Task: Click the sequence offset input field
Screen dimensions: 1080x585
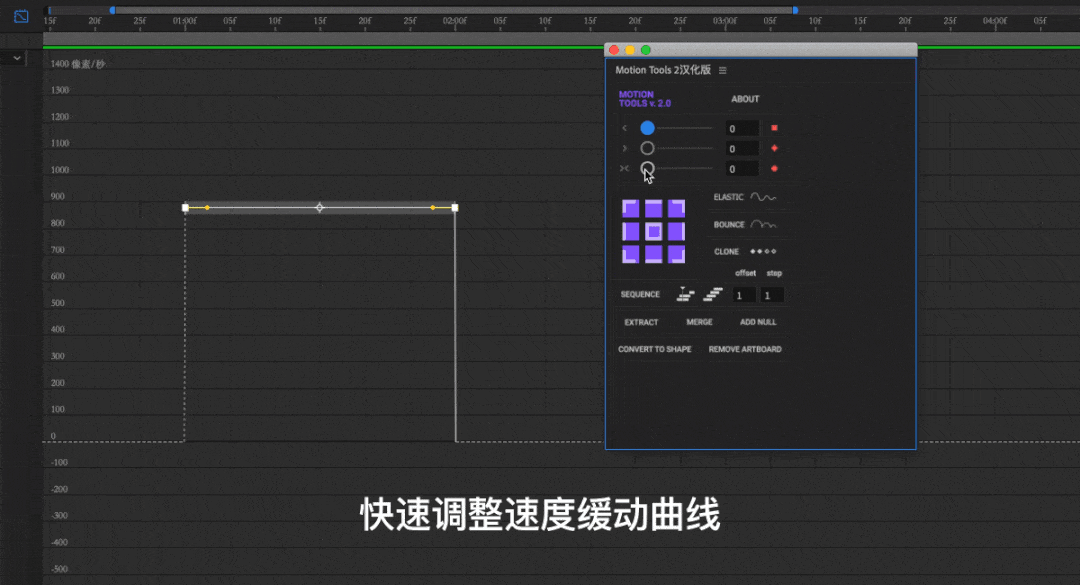Action: pos(744,296)
